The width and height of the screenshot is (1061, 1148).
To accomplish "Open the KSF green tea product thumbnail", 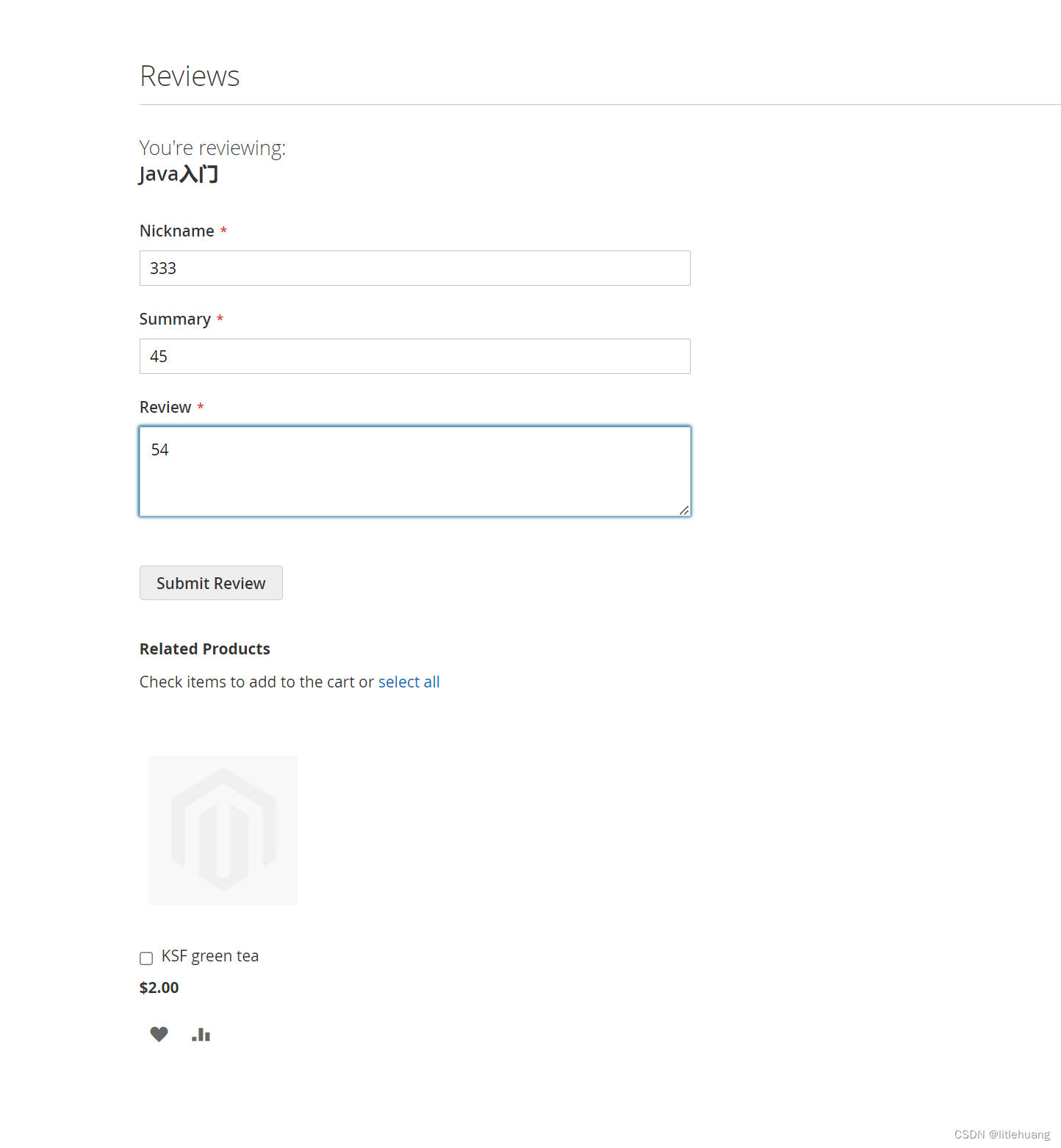I will tap(223, 830).
